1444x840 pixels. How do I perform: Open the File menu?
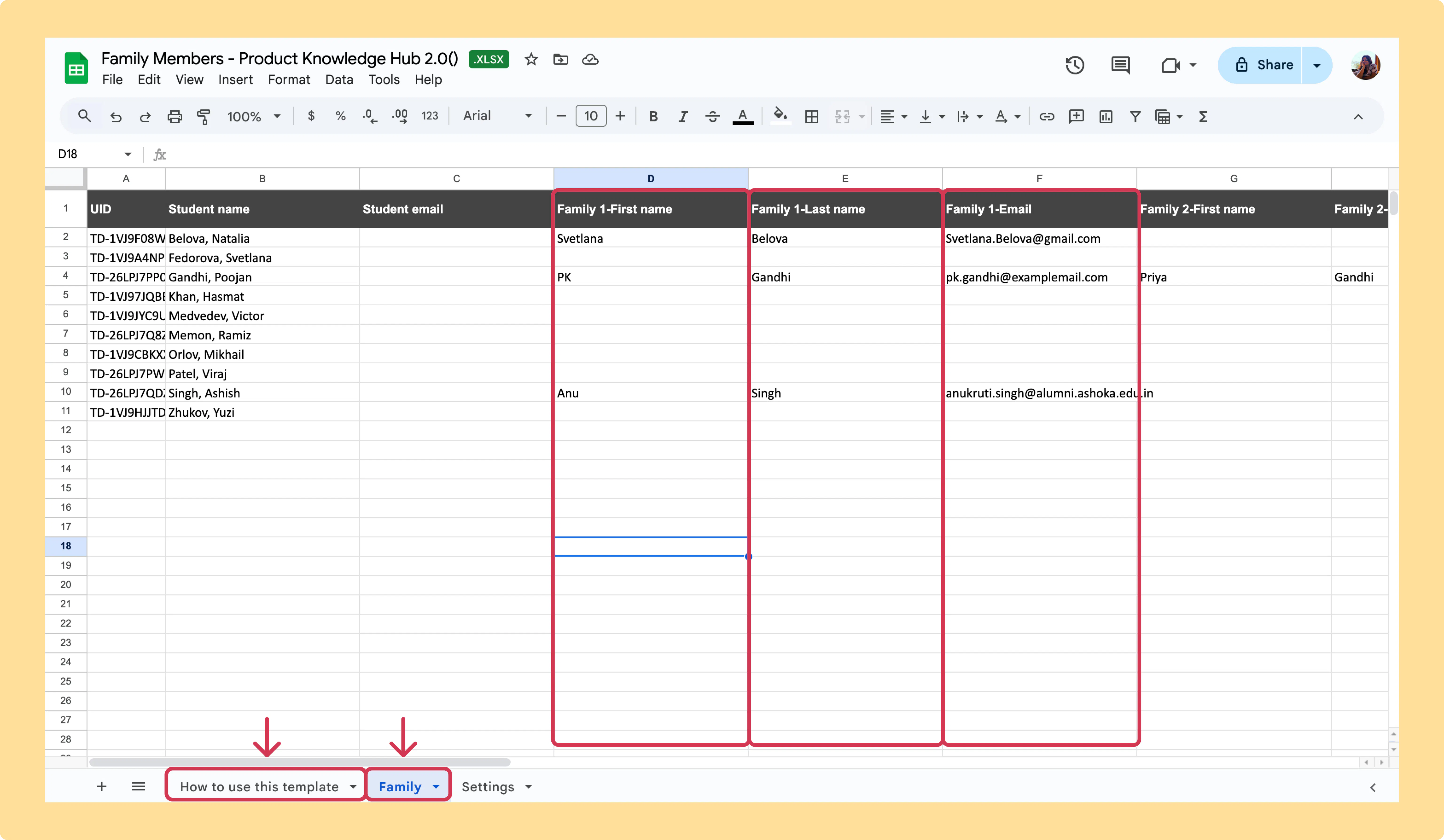112,80
